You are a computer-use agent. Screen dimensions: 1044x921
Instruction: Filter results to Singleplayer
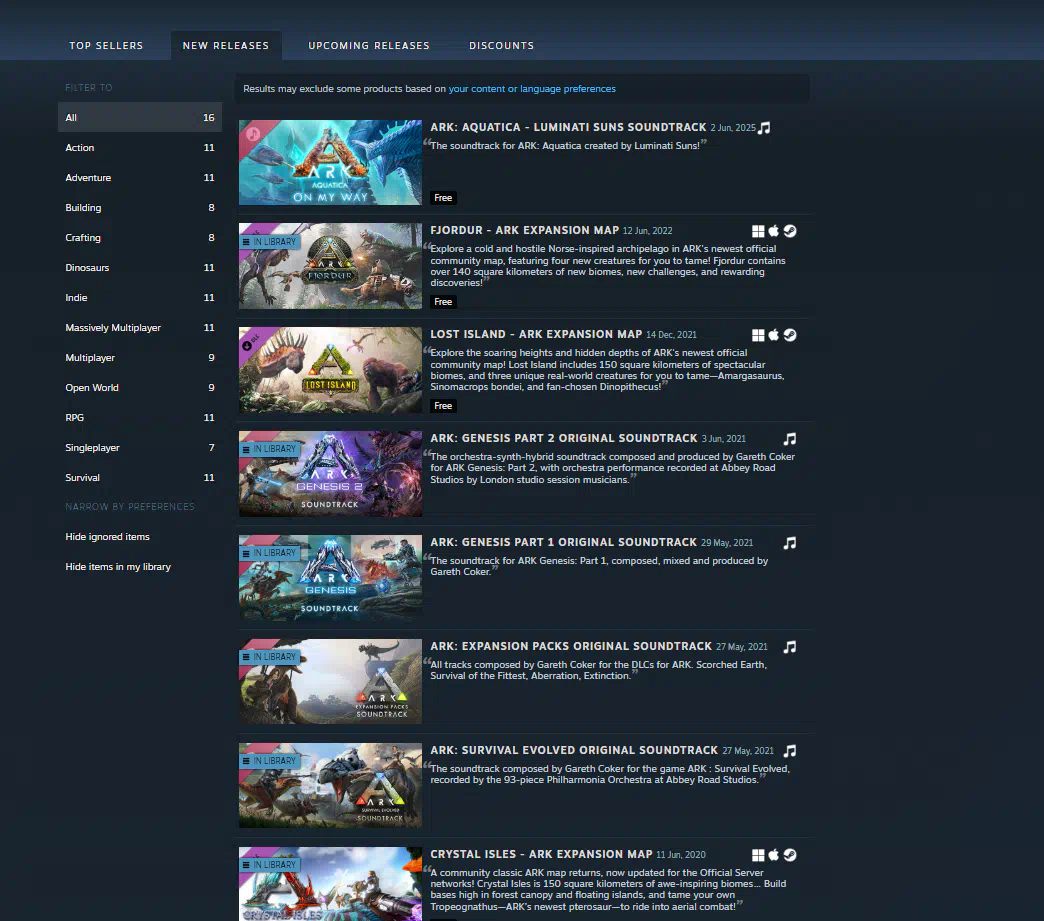click(x=140, y=447)
